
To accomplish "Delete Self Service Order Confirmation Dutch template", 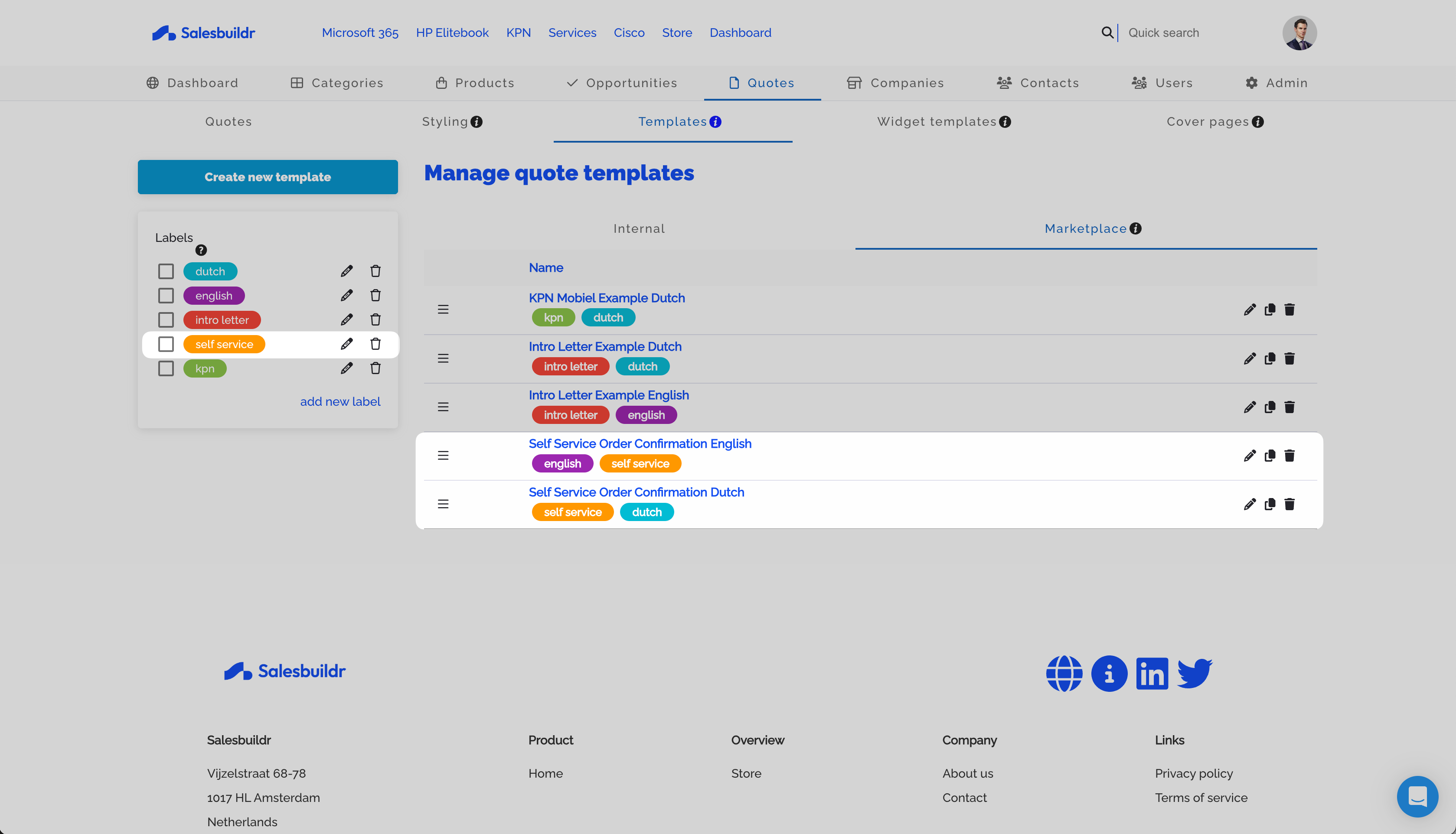I will [1290, 505].
